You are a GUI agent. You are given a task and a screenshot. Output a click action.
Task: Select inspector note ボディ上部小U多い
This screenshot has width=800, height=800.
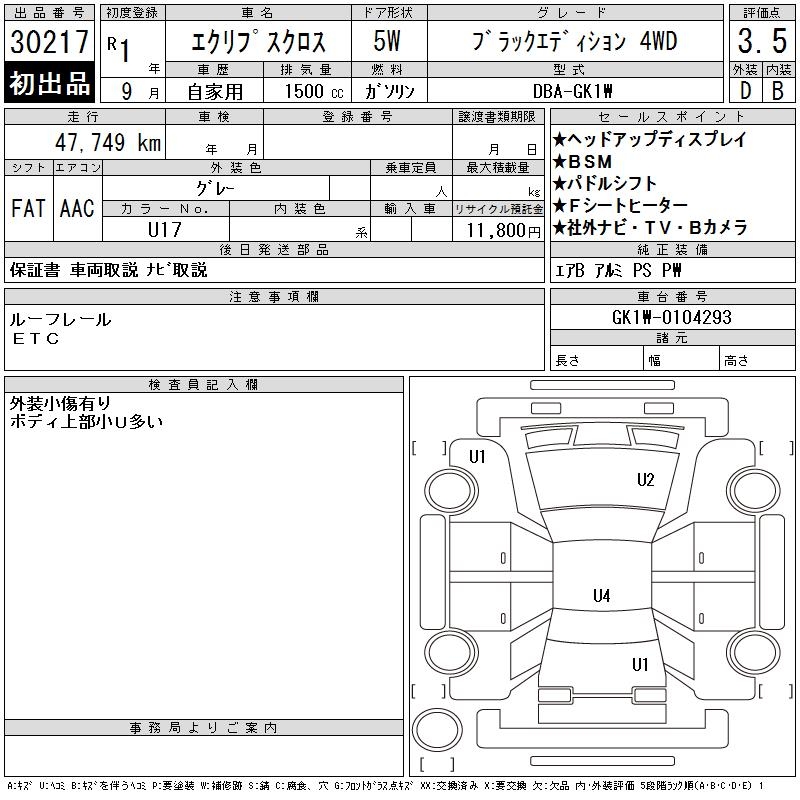pyautogui.click(x=86, y=422)
